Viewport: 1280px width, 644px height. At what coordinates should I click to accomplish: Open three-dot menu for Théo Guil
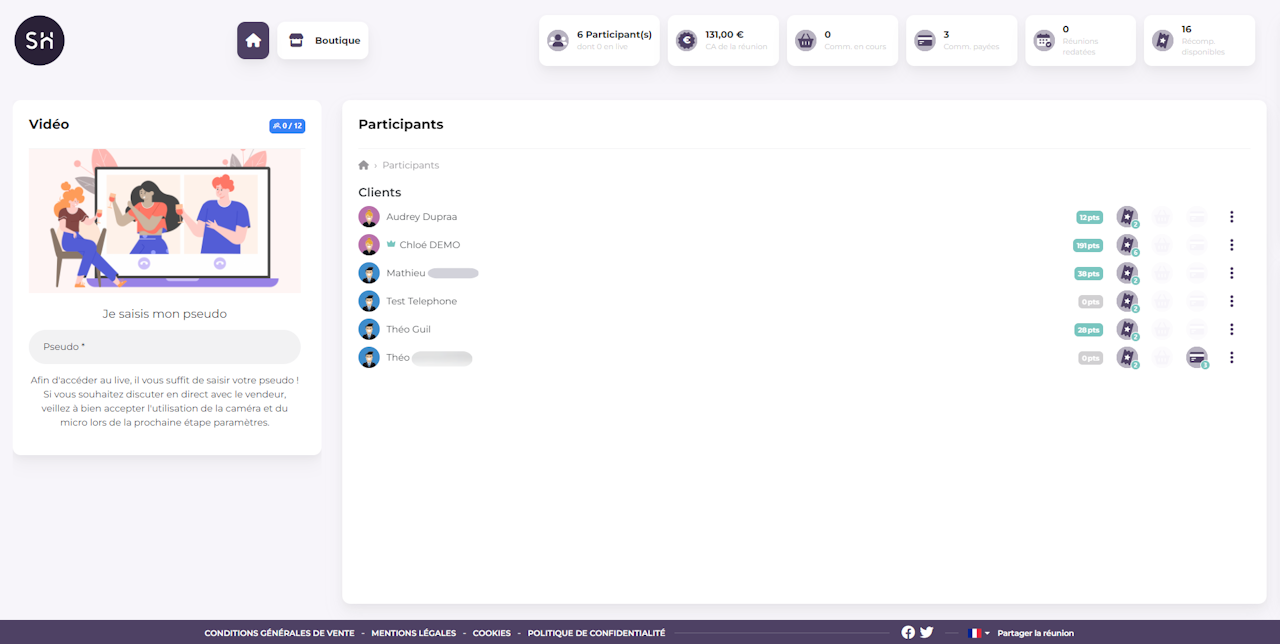[x=1232, y=329]
